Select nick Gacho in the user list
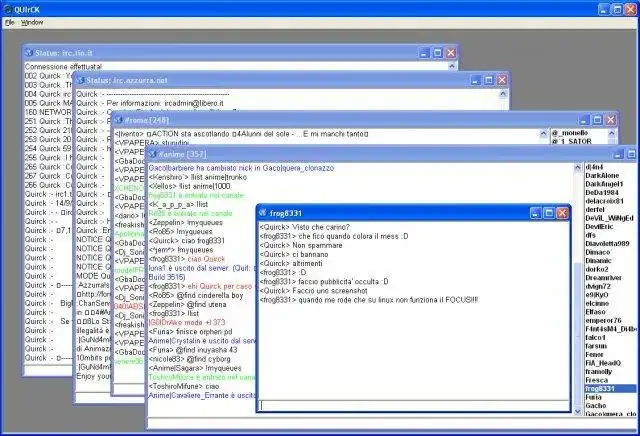The image size is (640, 436). tap(596, 406)
